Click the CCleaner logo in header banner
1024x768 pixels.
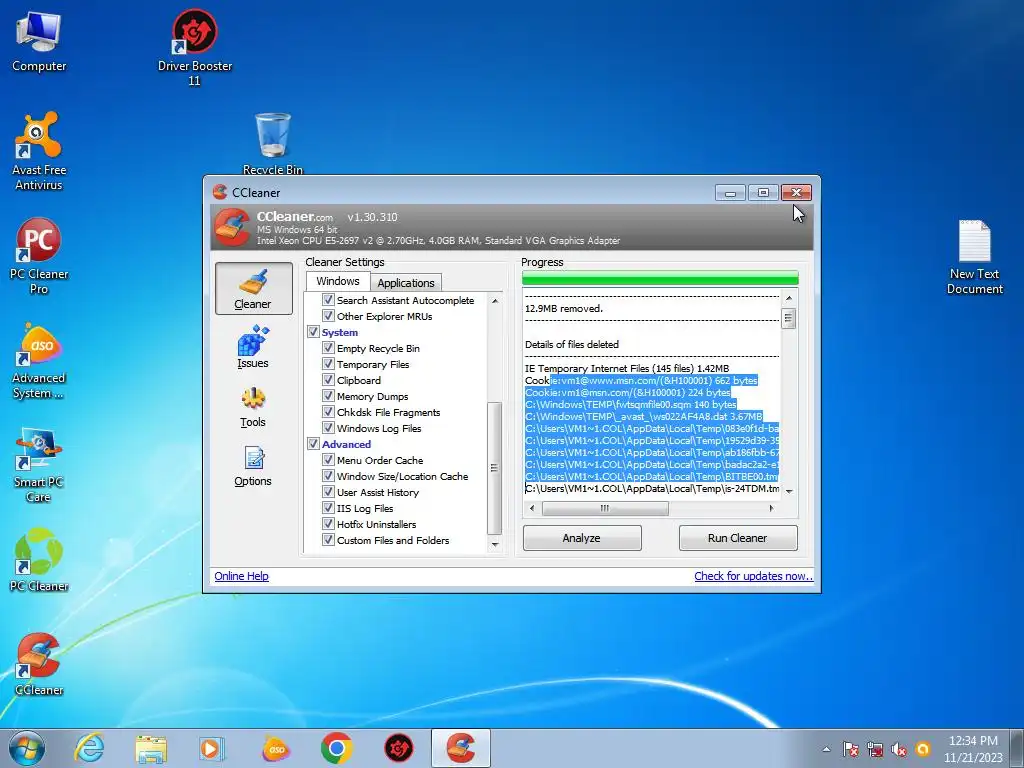coord(232,227)
